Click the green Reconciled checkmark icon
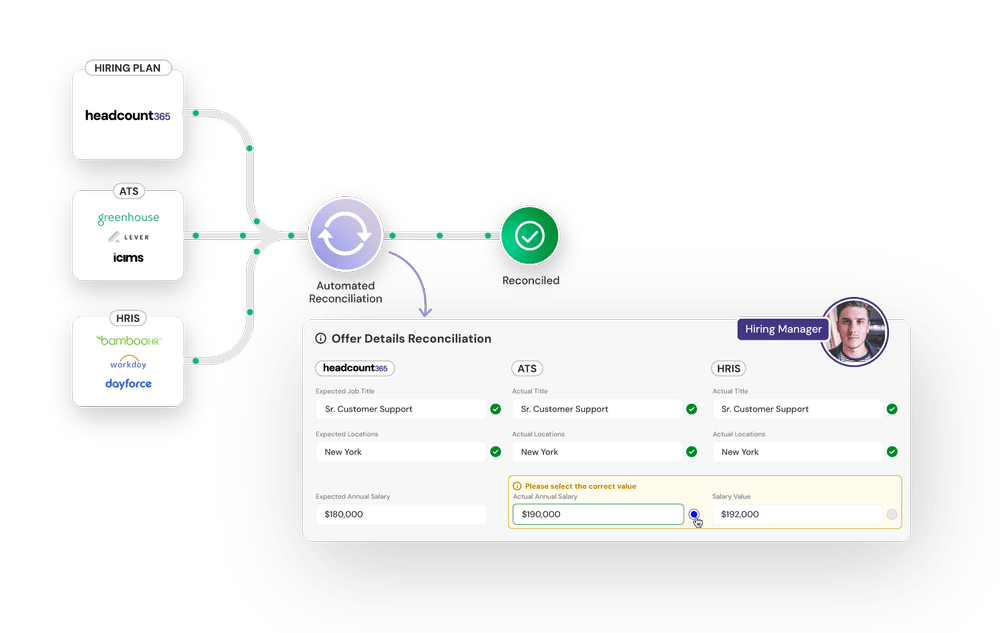This screenshot has height=633, width=1000. 529,236
